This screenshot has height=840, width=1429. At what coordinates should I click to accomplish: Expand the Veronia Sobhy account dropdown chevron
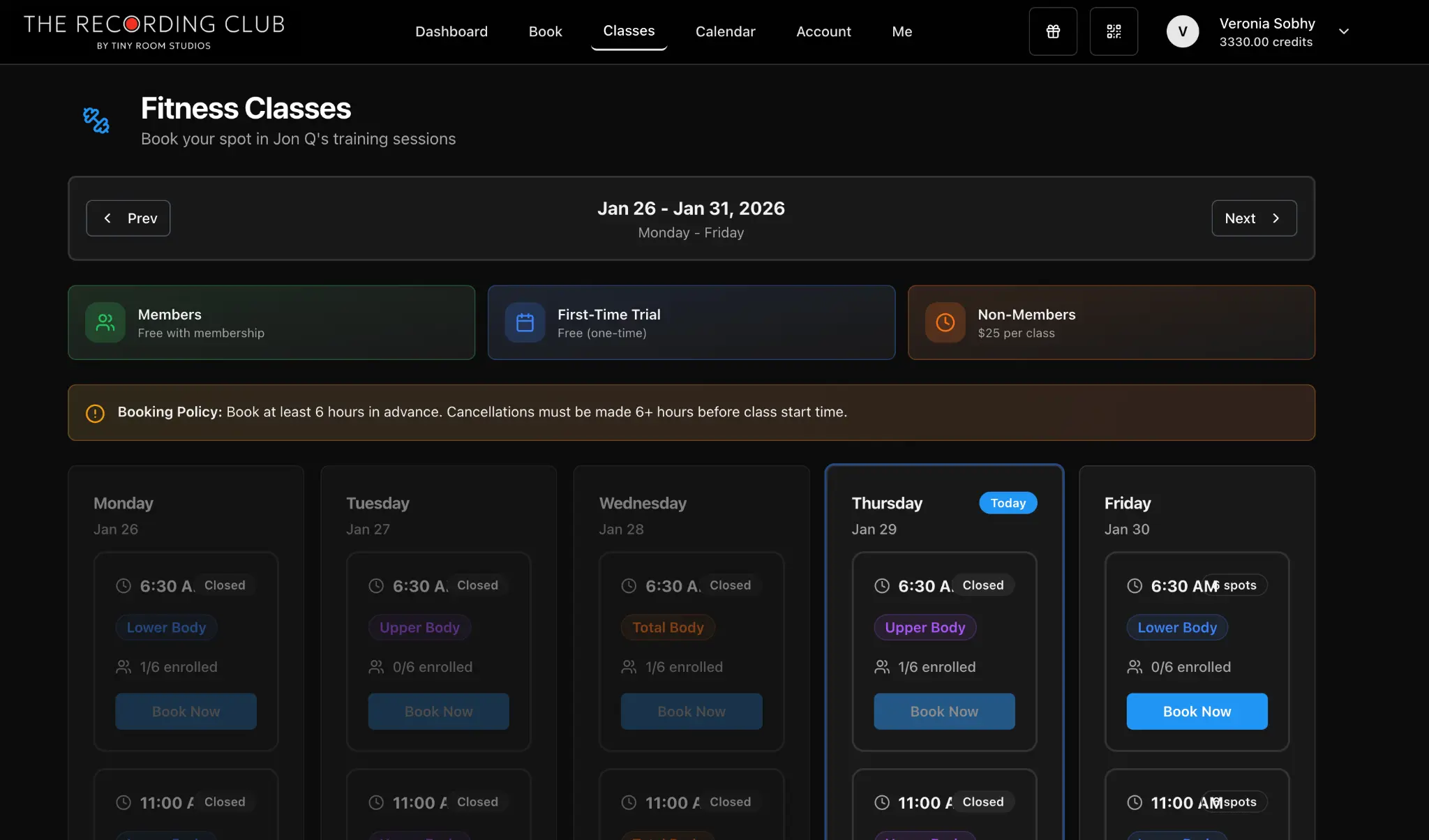[x=1344, y=31]
